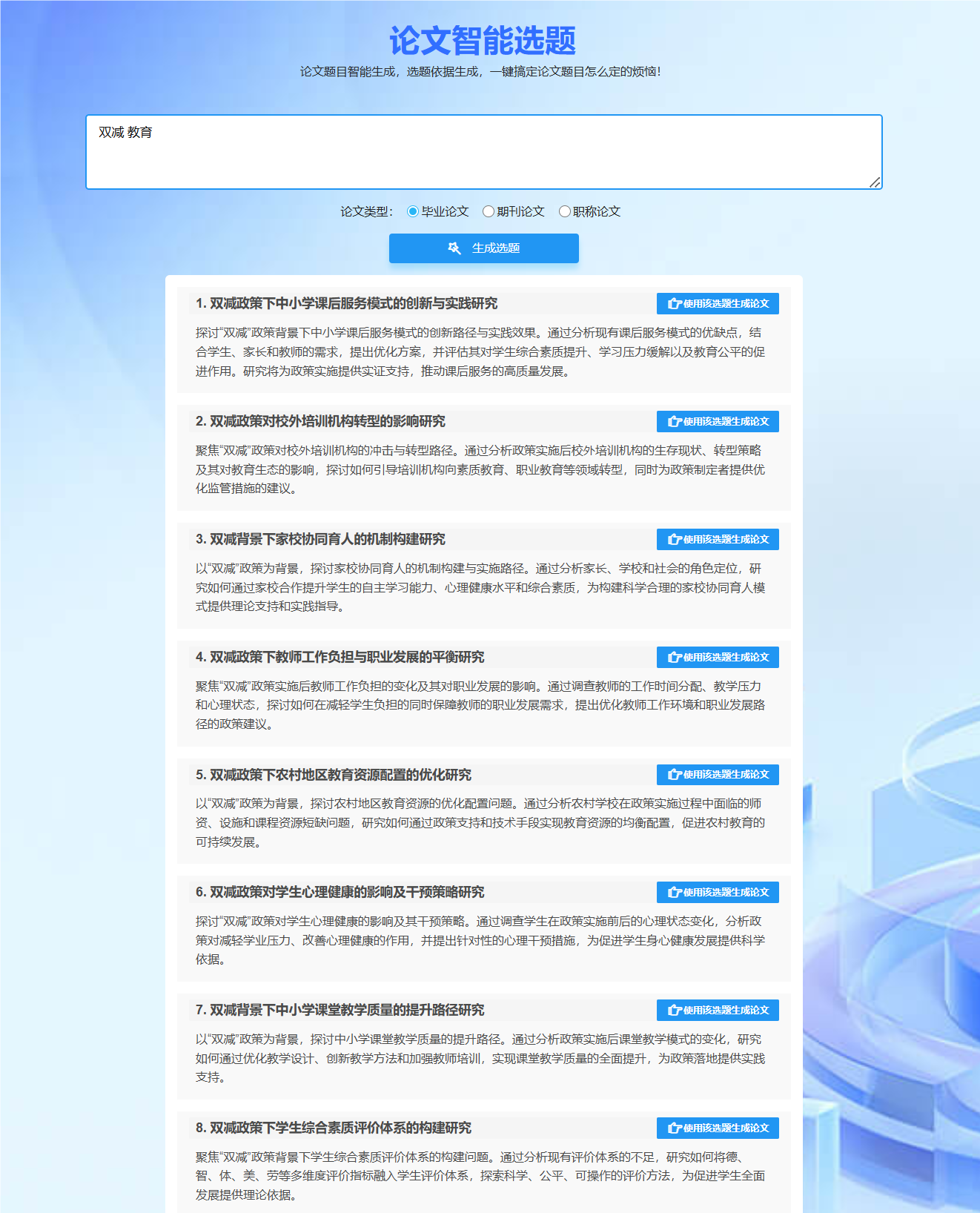980x1213 pixels.
Task: Click hand icon beside topic 7 课堂教学质量
Action: (x=674, y=1011)
